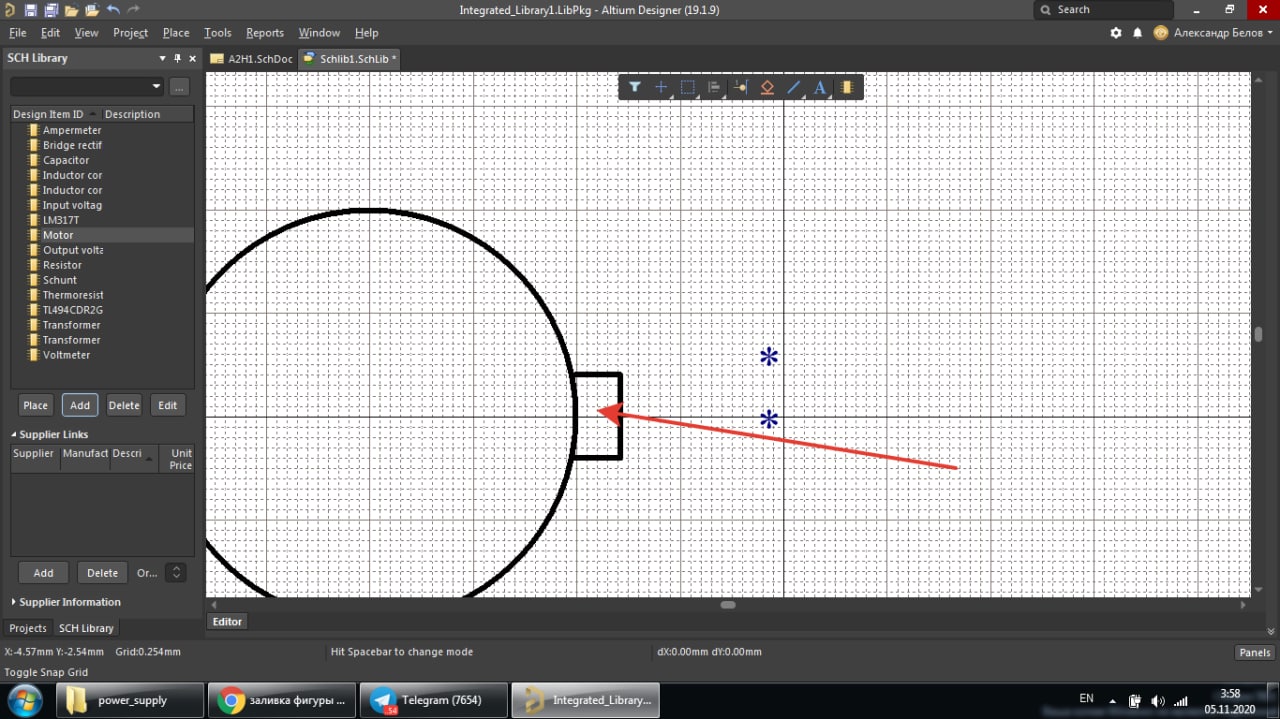Viewport: 1280px width, 719px height.
Task: Click the Redo arrow icon
Action: pos(133,10)
